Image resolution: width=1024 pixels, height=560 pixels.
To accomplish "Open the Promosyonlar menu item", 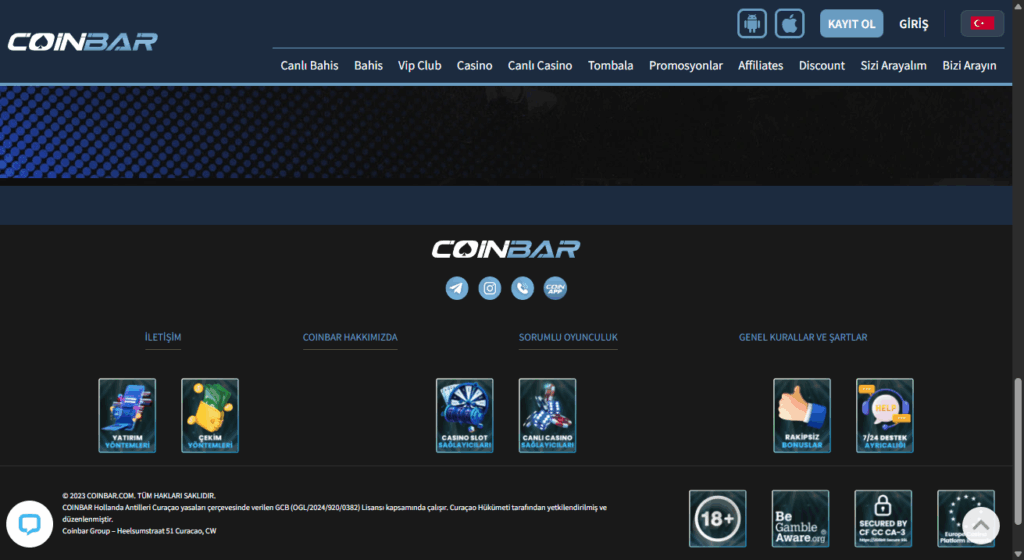I will (x=686, y=65).
